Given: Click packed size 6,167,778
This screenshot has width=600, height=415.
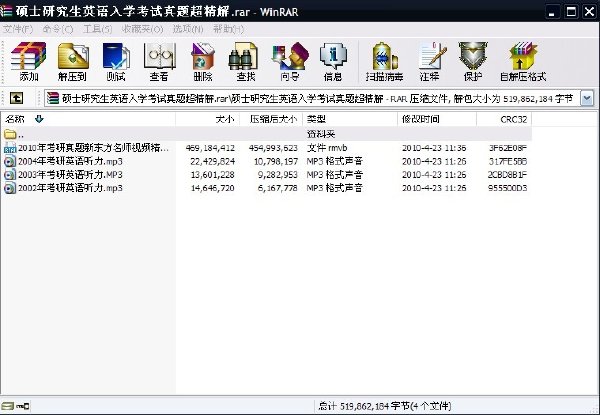Looking at the screenshot, I should click(278, 188).
